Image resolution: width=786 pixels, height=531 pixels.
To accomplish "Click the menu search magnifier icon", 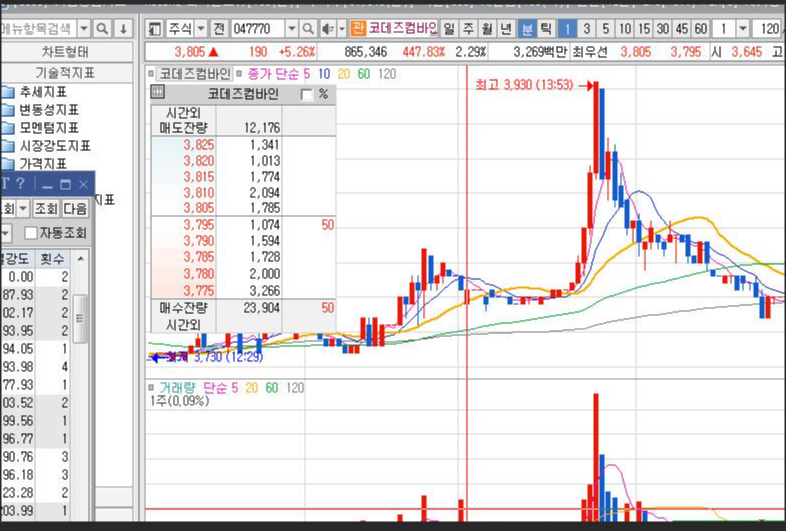I will coord(103,29).
